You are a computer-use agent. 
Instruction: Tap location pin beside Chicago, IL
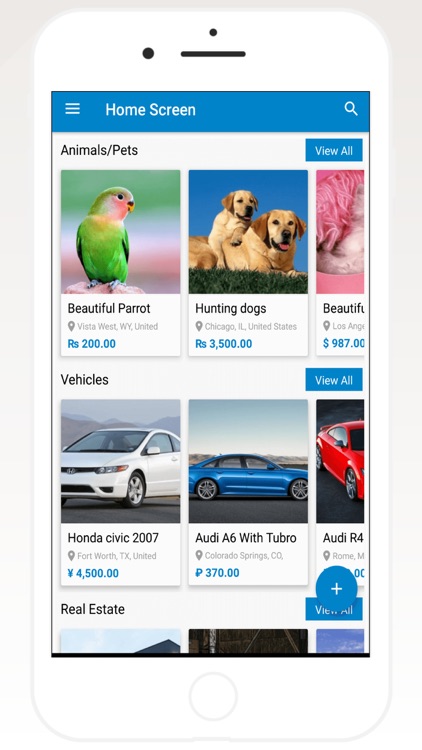[x=199, y=327]
